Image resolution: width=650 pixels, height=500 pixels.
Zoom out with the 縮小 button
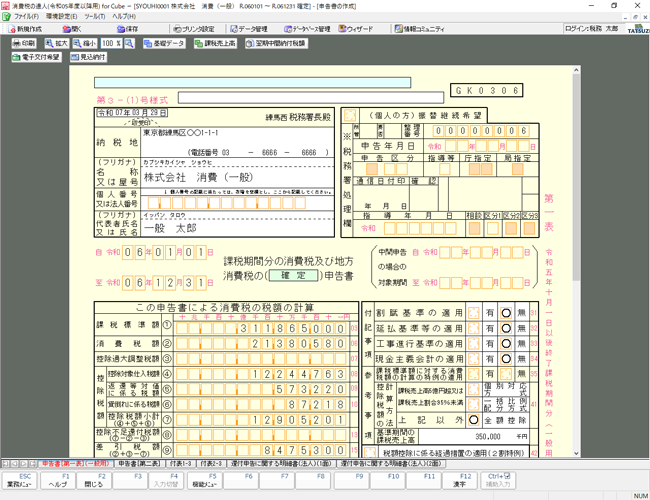85,43
